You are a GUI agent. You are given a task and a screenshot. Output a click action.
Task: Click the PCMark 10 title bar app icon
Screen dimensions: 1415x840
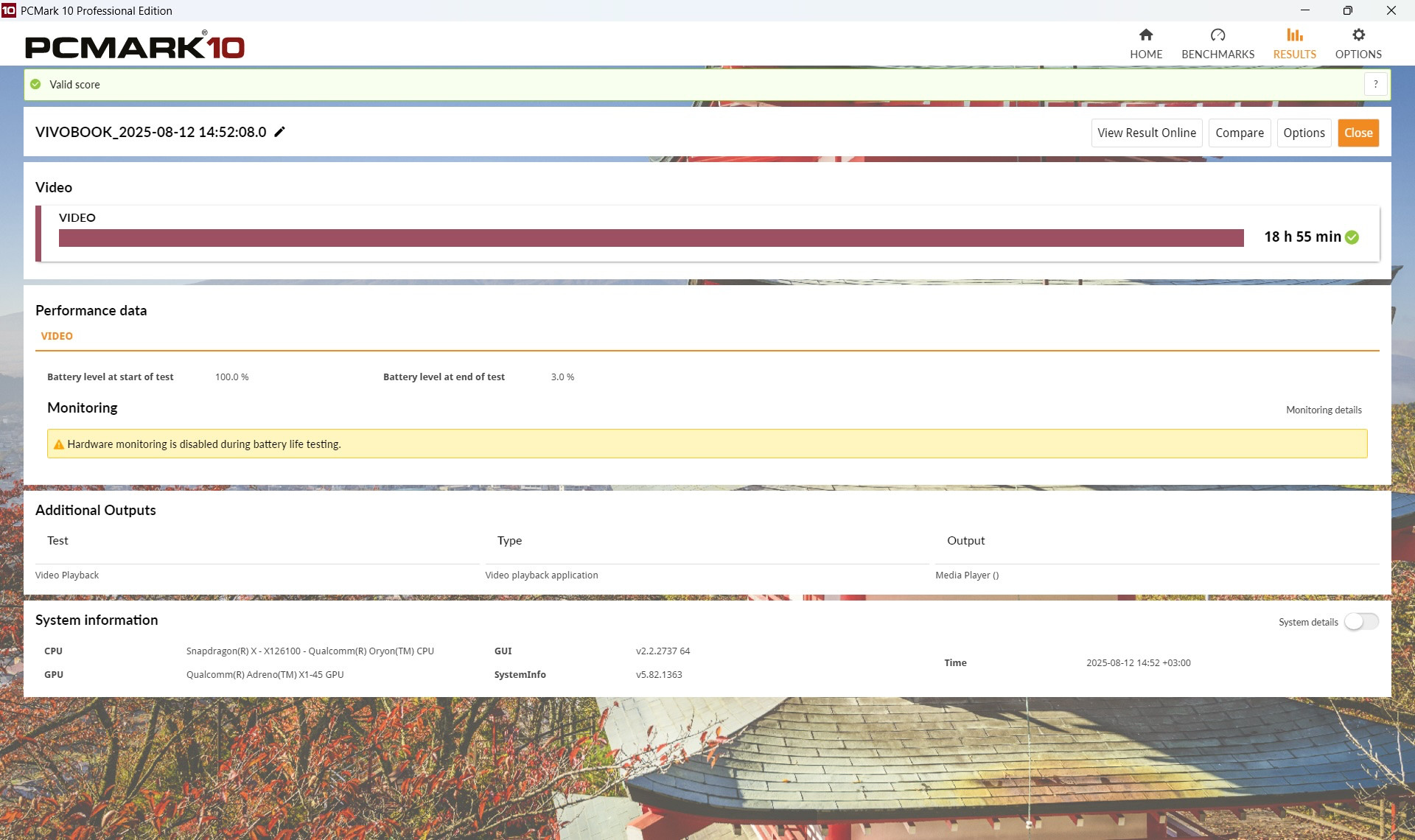8,10
